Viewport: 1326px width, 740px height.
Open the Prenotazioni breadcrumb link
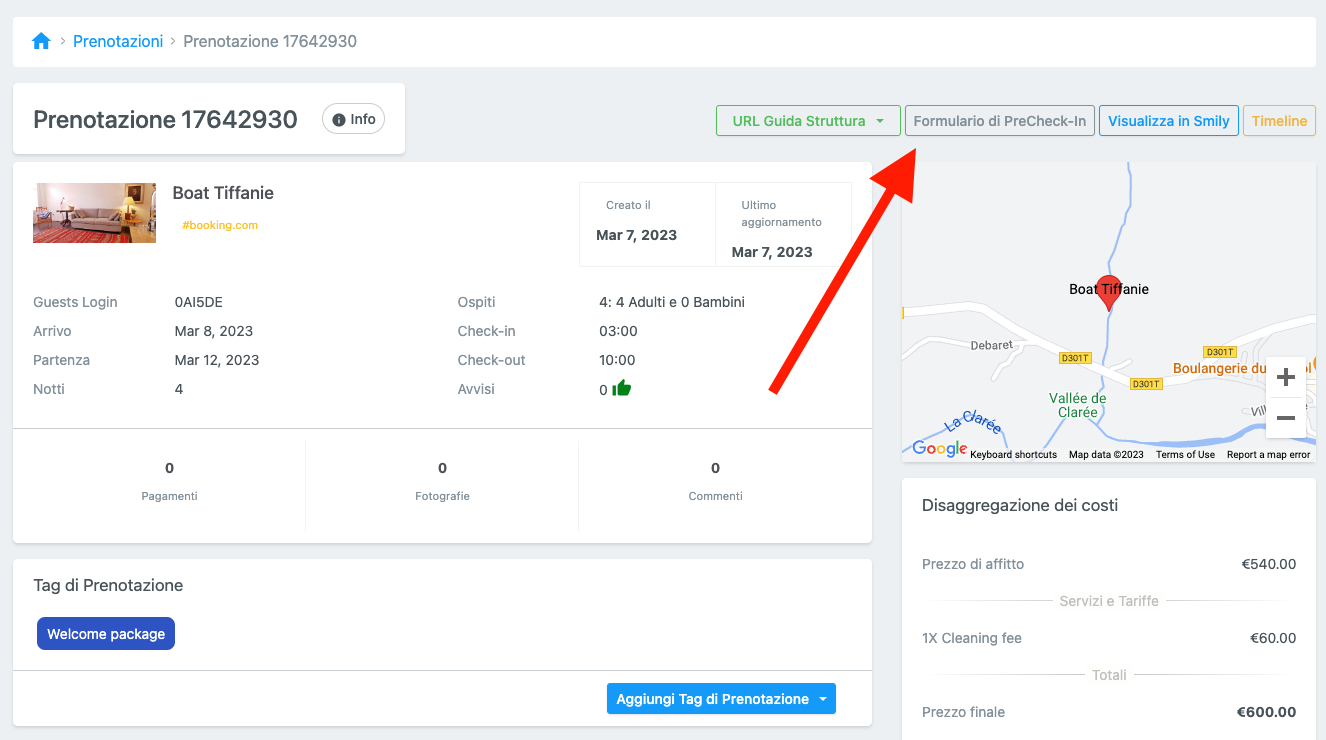(118, 41)
